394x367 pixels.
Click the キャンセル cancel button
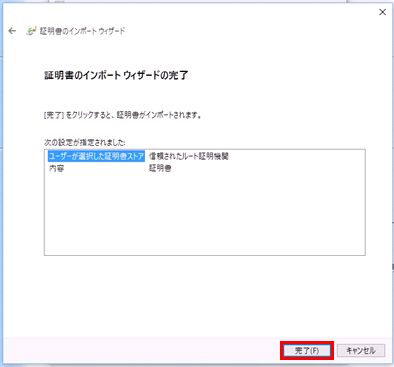(x=361, y=350)
